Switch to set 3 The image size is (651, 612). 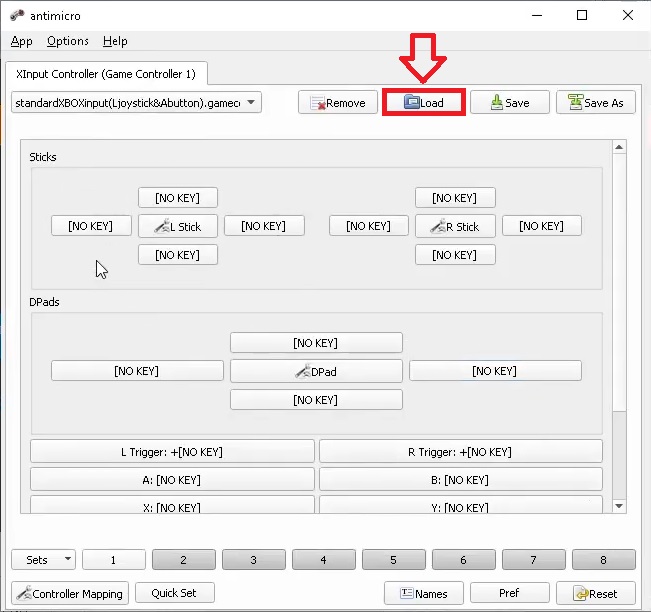coord(254,560)
